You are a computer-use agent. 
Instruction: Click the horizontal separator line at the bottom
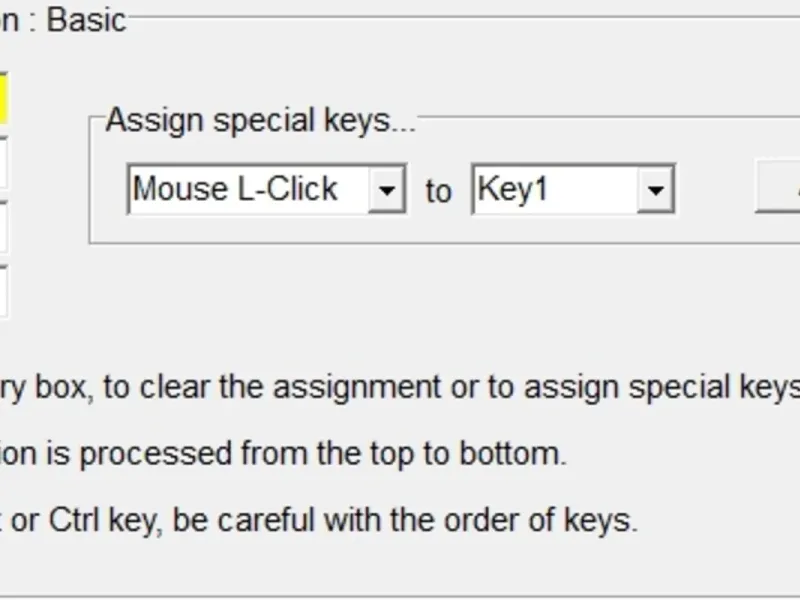(400, 597)
